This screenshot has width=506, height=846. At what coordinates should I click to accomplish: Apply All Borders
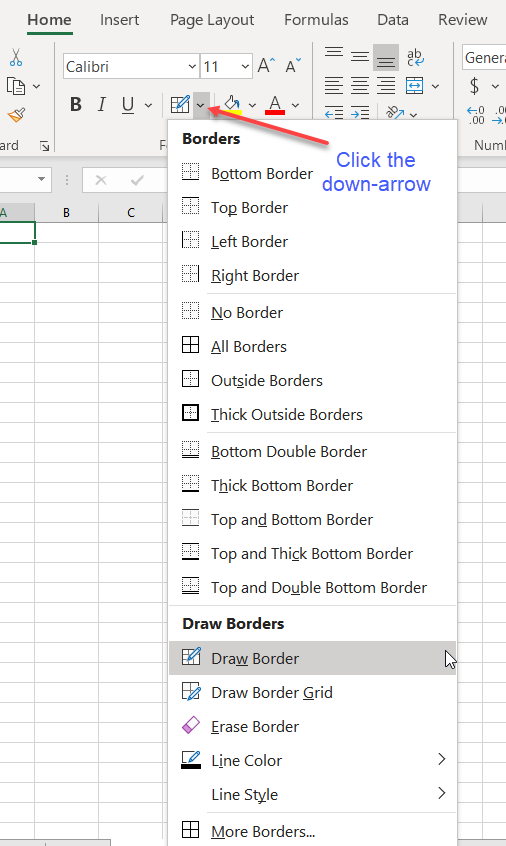point(313,347)
